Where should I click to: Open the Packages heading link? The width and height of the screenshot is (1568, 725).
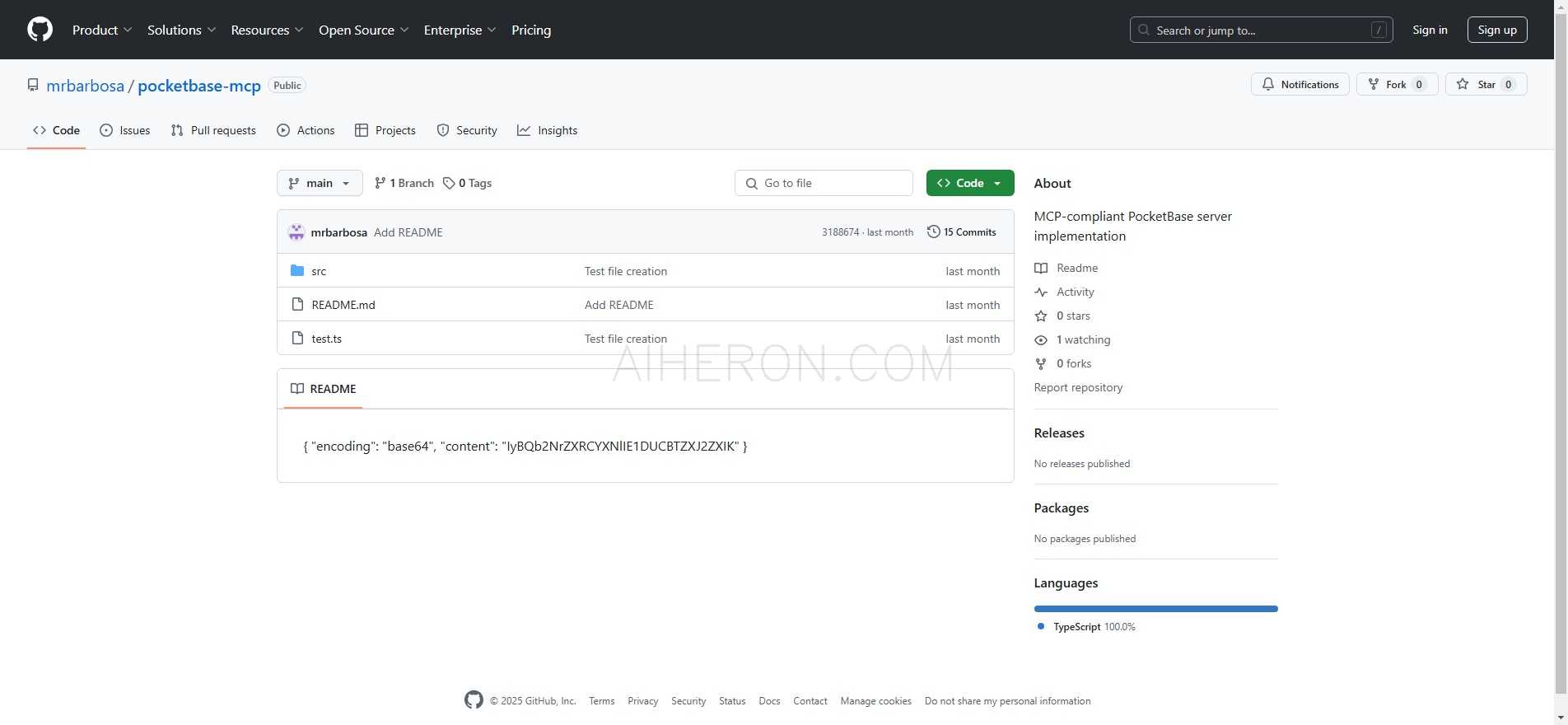[1061, 508]
